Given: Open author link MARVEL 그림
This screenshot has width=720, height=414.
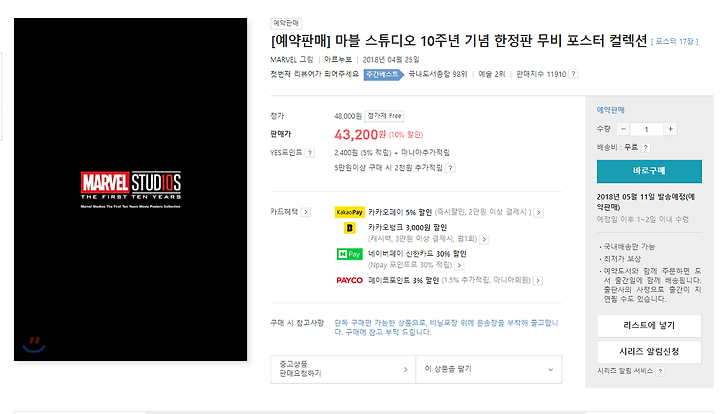Looking at the screenshot, I should [x=292, y=60].
